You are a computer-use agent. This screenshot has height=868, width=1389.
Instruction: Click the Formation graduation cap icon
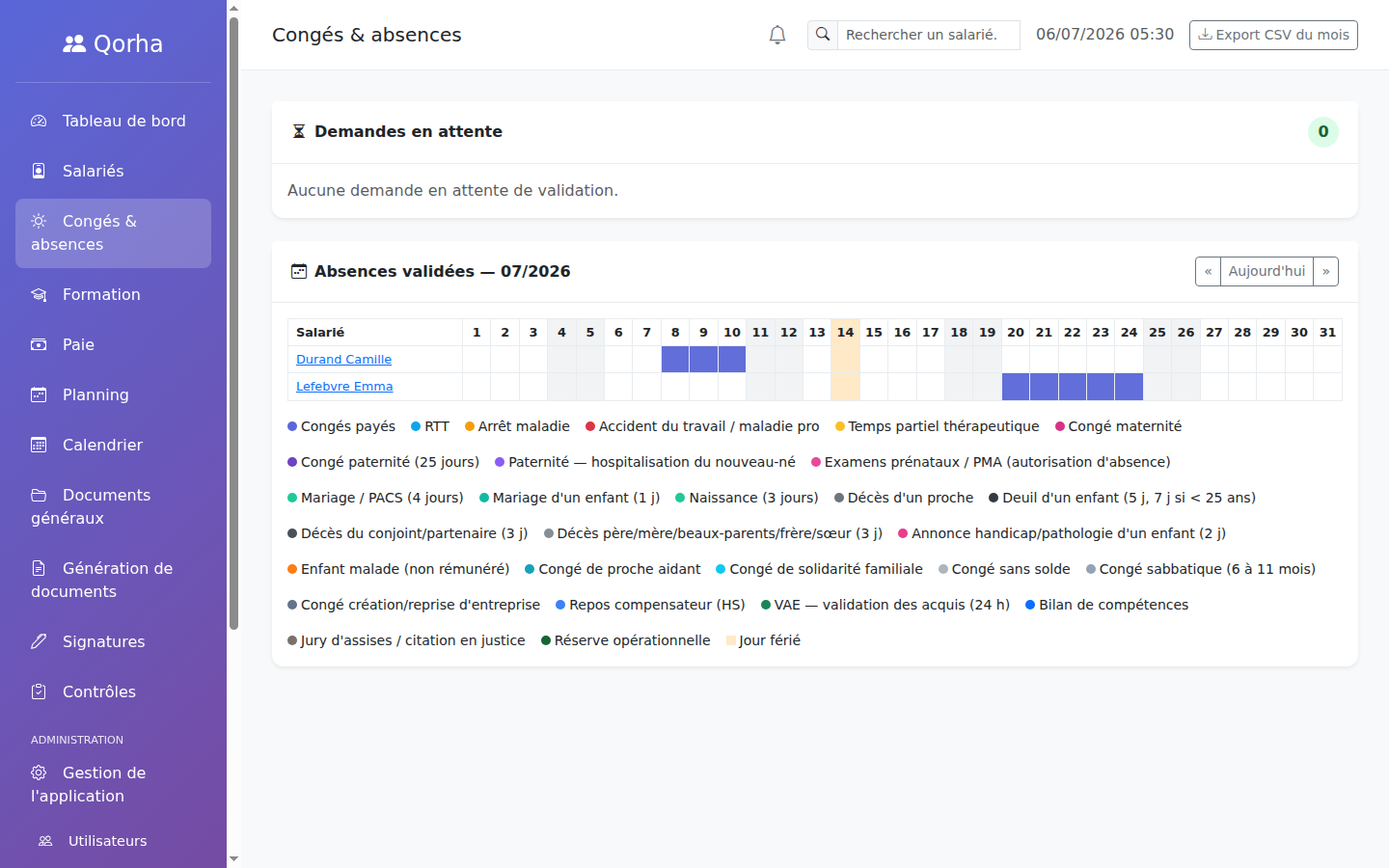[39, 294]
